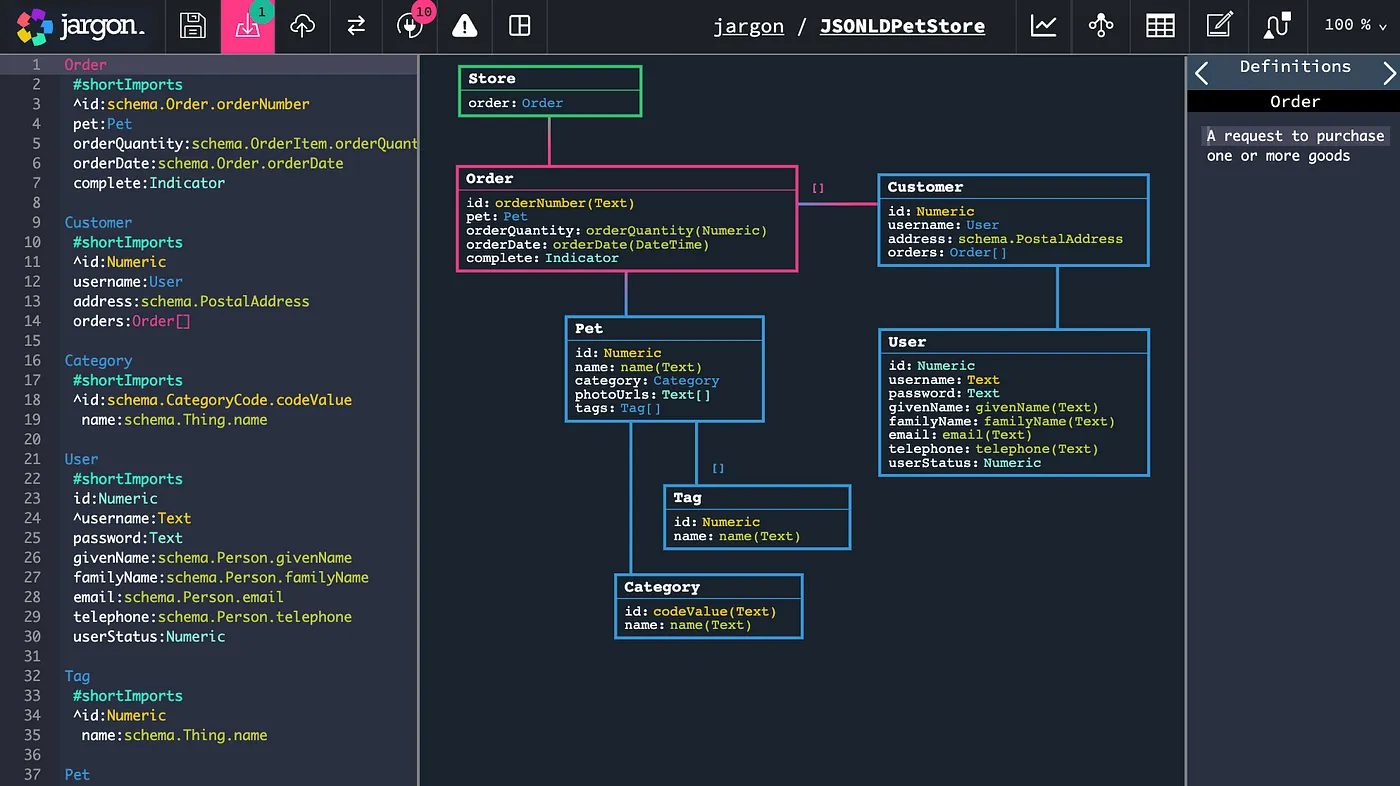Click the edit/compose icon
This screenshot has height=786, width=1400.
pos(1218,26)
